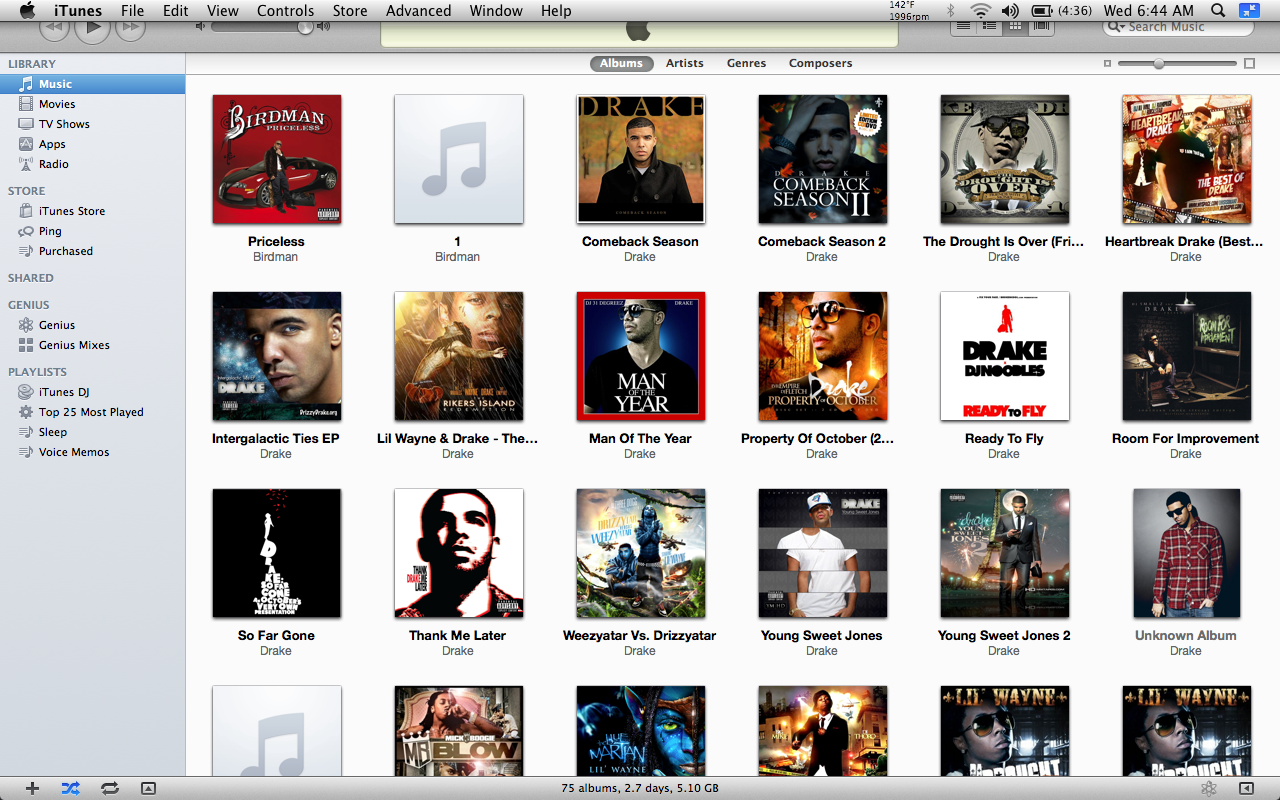
Task: Open the Window menu
Action: (496, 11)
